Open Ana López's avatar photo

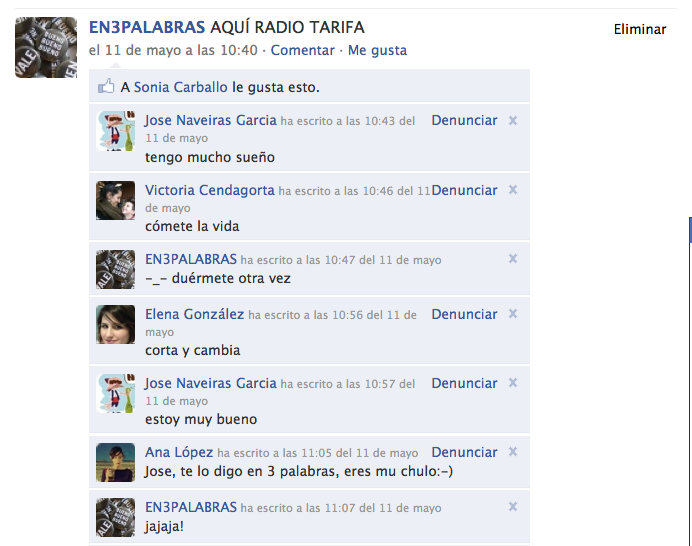(x=116, y=462)
